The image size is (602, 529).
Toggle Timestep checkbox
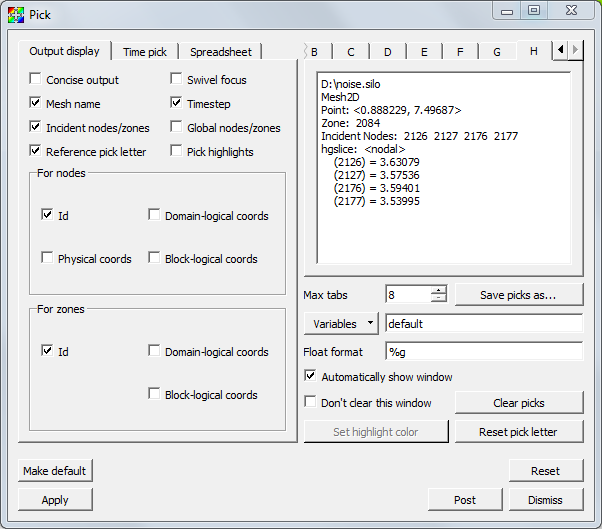click(x=176, y=102)
